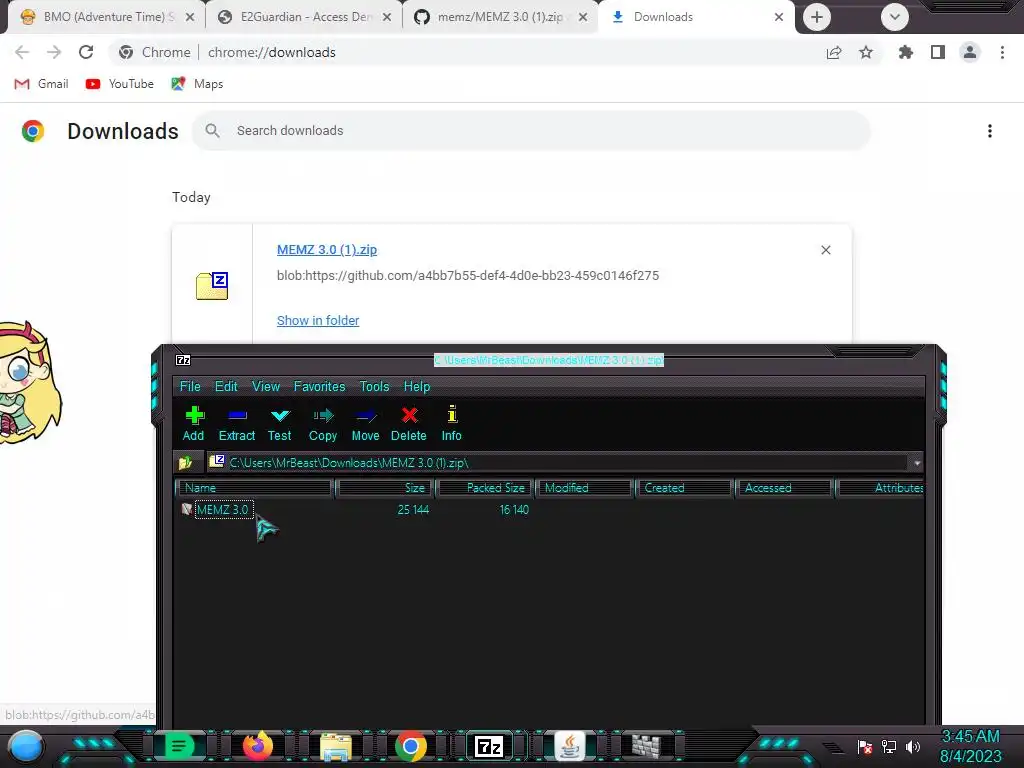
Task: Open the 7-Zip View menu
Action: 266,387
